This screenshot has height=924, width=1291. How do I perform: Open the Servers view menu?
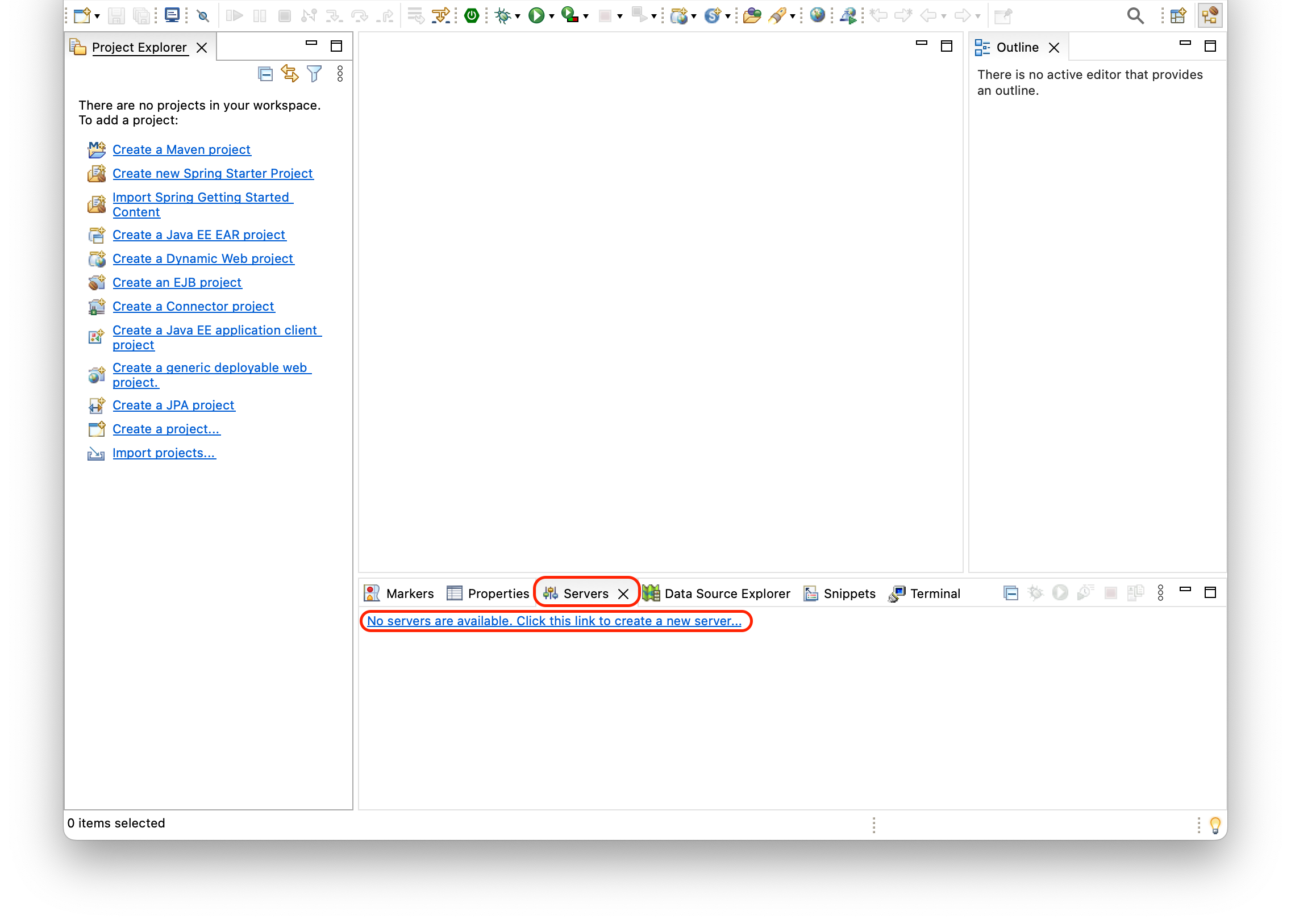point(1160,593)
